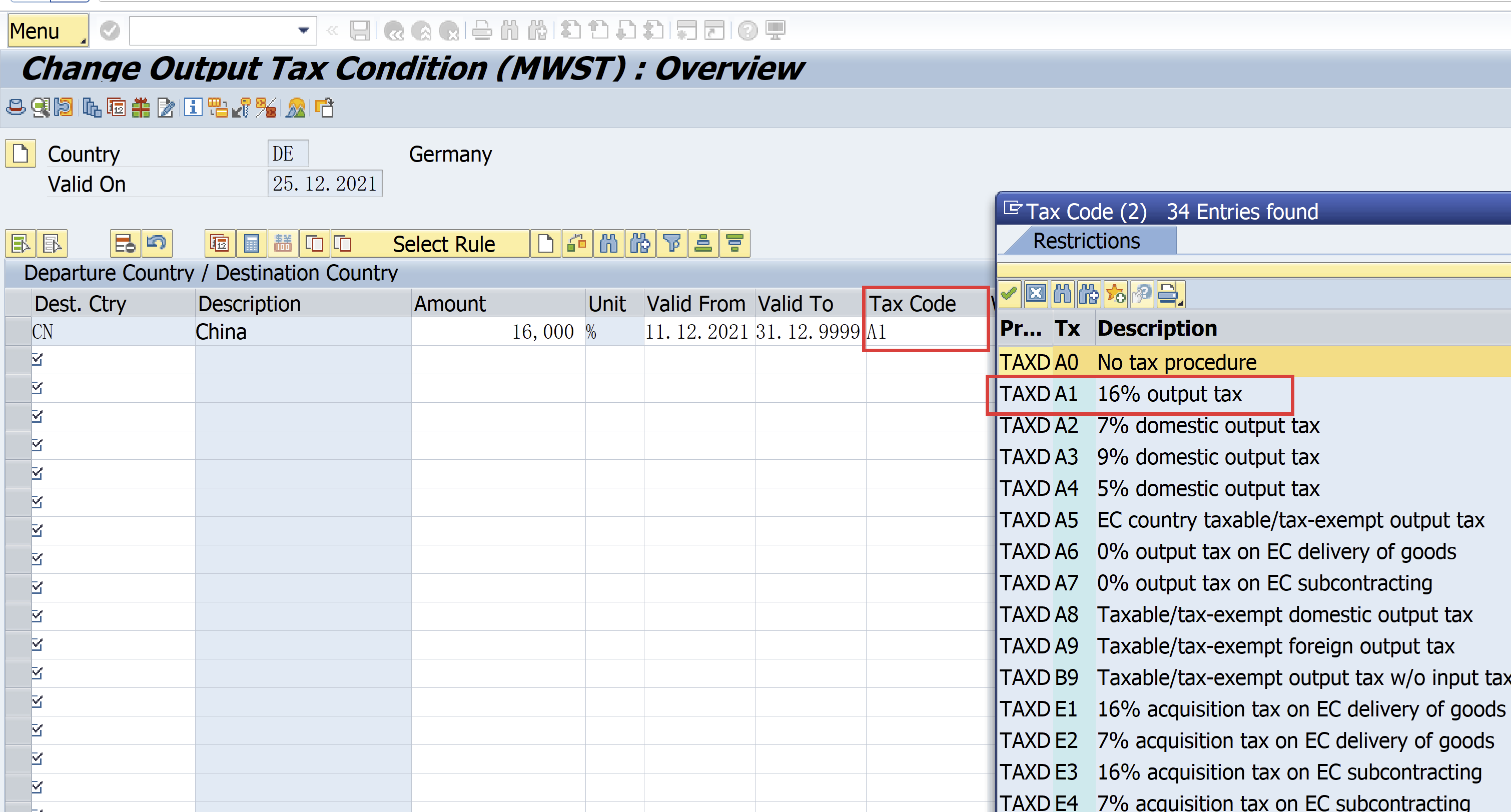1511x812 pixels.
Task: Select the A6 0% EC delivery of goods entry
Action: 1254,551
